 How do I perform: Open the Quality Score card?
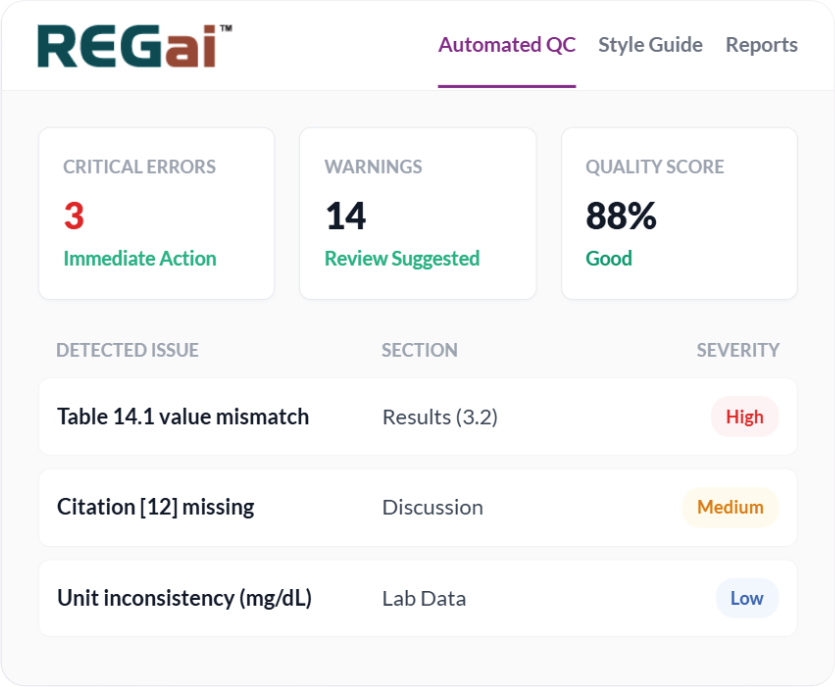click(679, 212)
